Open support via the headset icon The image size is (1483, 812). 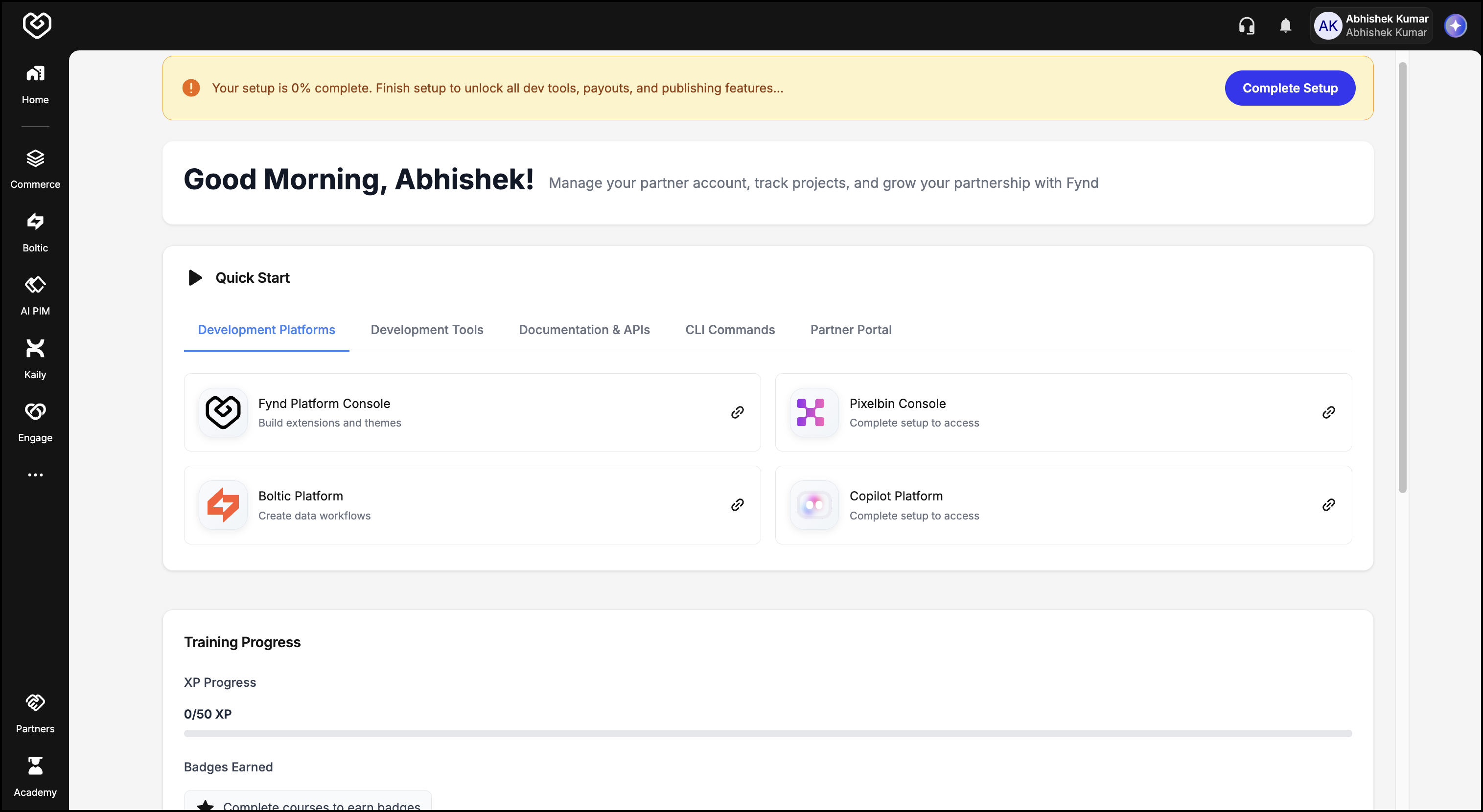[x=1247, y=26]
